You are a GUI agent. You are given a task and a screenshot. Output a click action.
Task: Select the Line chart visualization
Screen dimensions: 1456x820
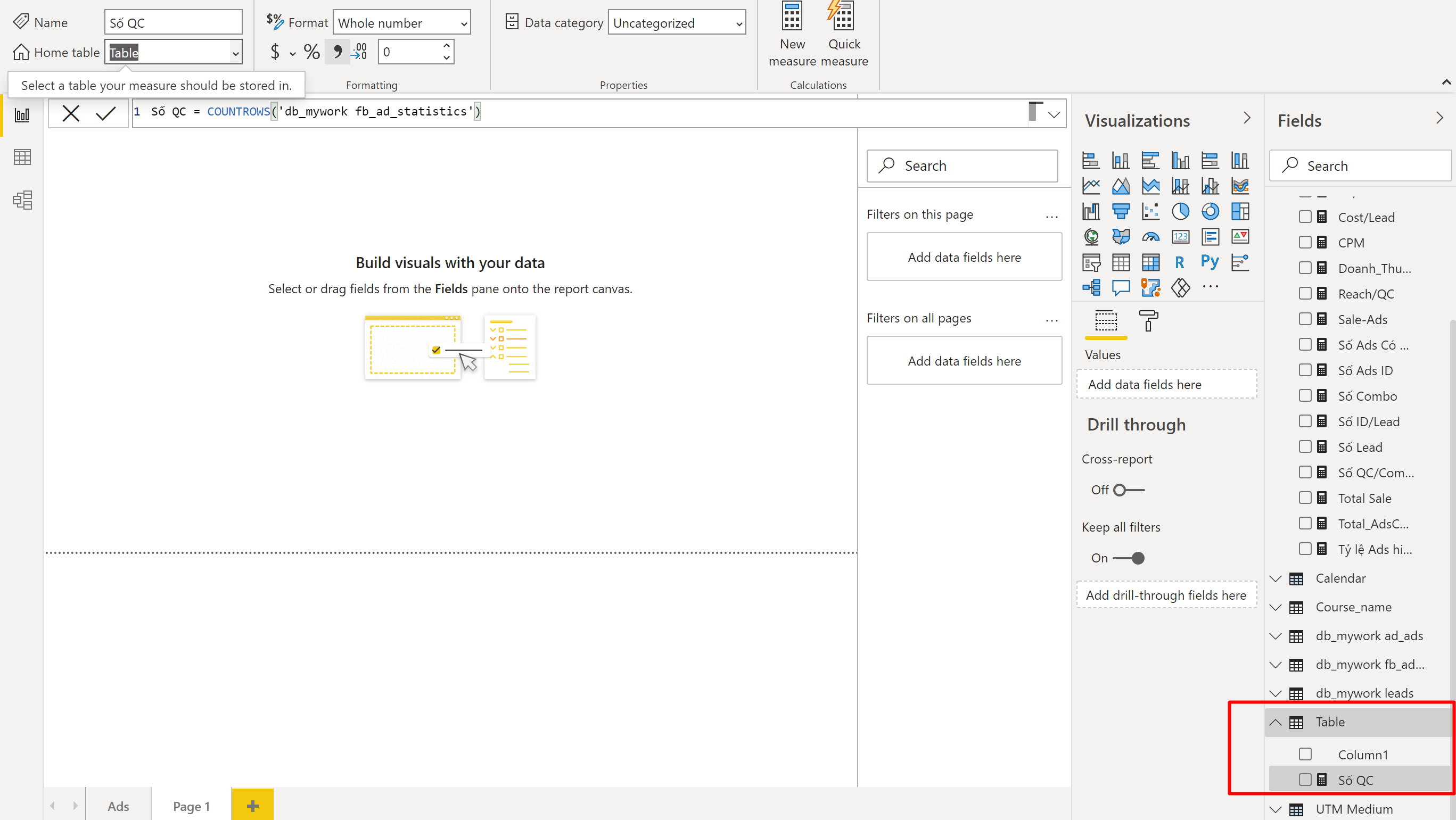click(1091, 186)
